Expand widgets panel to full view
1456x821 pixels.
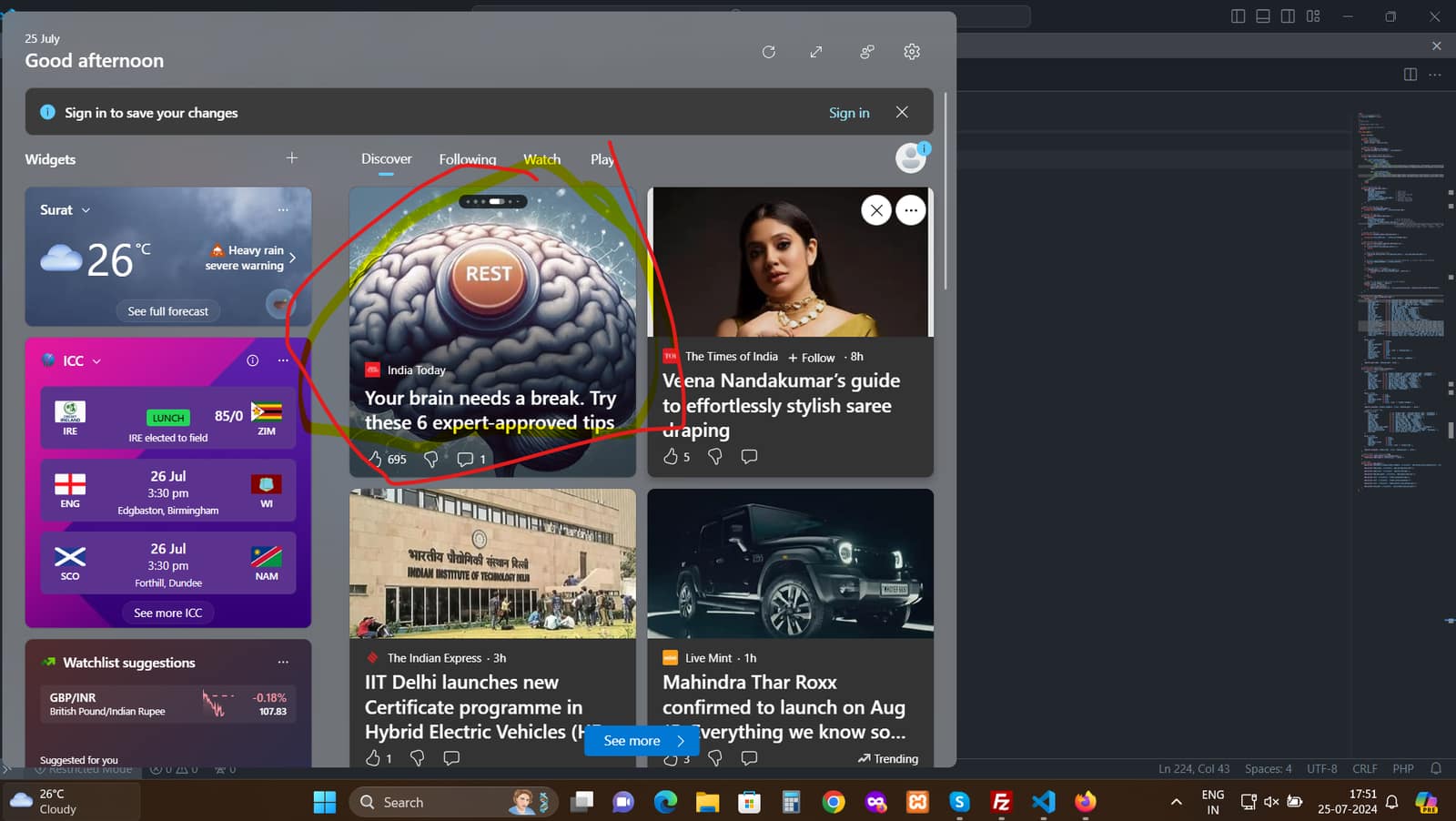pyautogui.click(x=816, y=52)
